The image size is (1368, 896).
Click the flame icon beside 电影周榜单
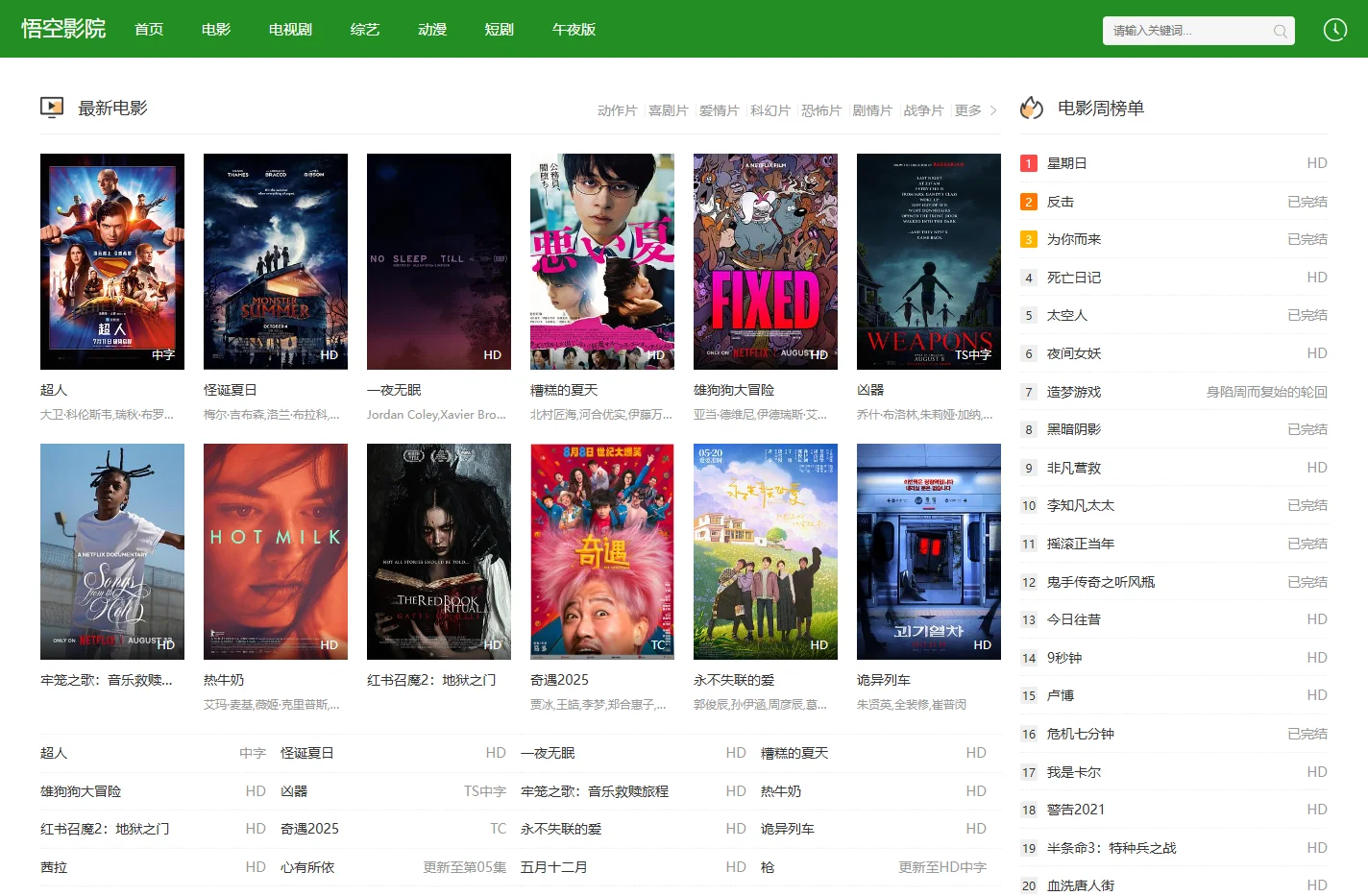(1032, 108)
